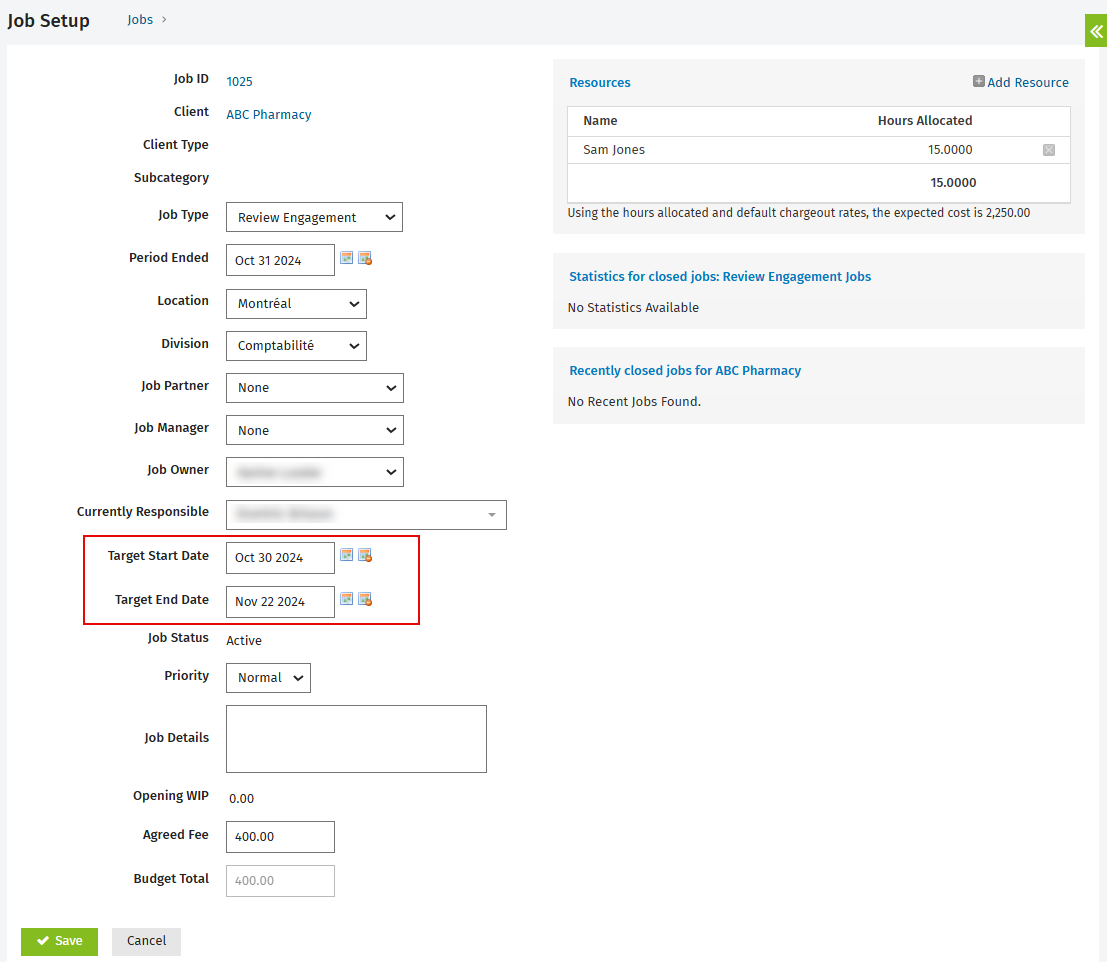Open Recently closed jobs for ABC Pharmacy
This screenshot has height=962, width=1107.
click(x=686, y=371)
